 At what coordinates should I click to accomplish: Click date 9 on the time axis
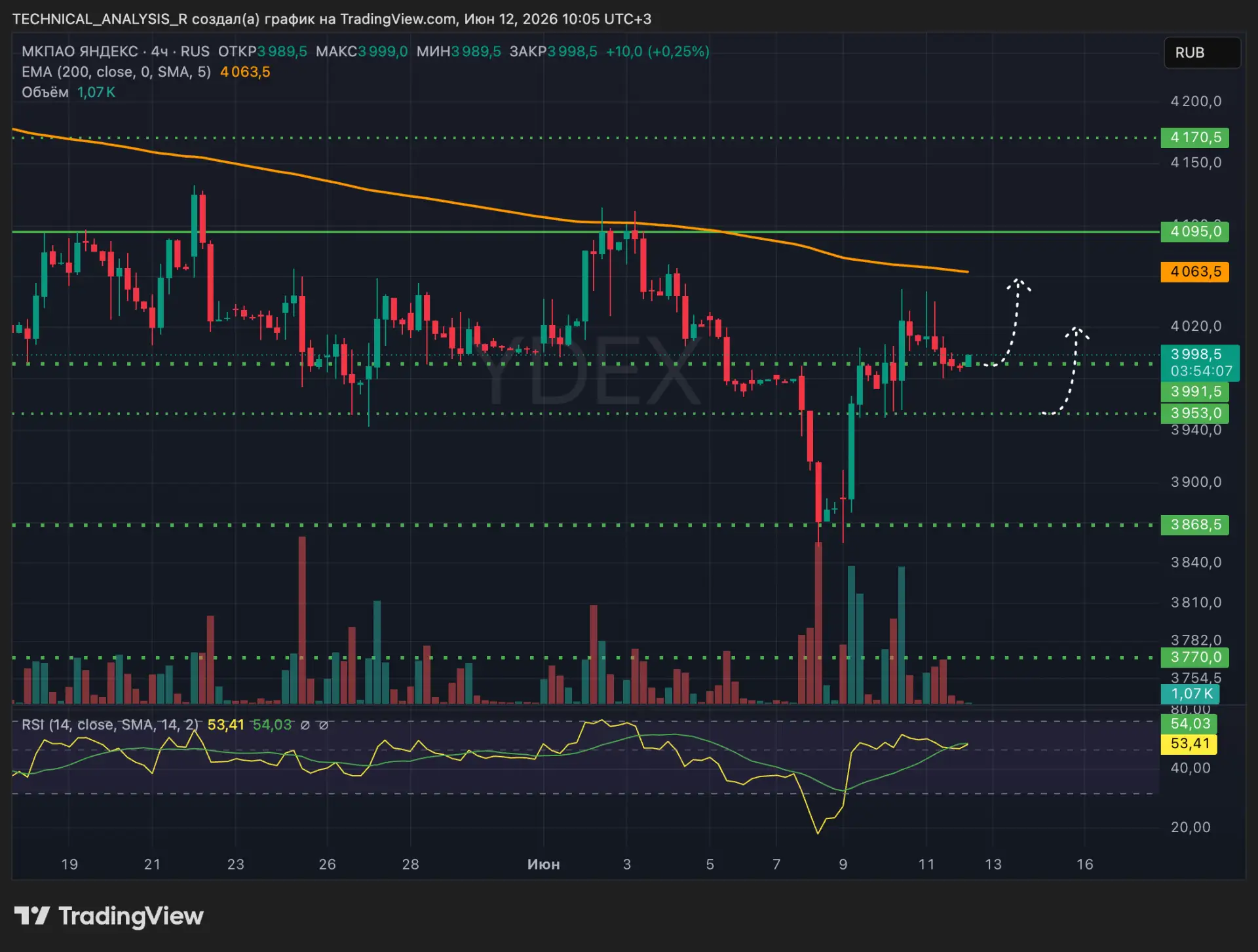[x=843, y=864]
